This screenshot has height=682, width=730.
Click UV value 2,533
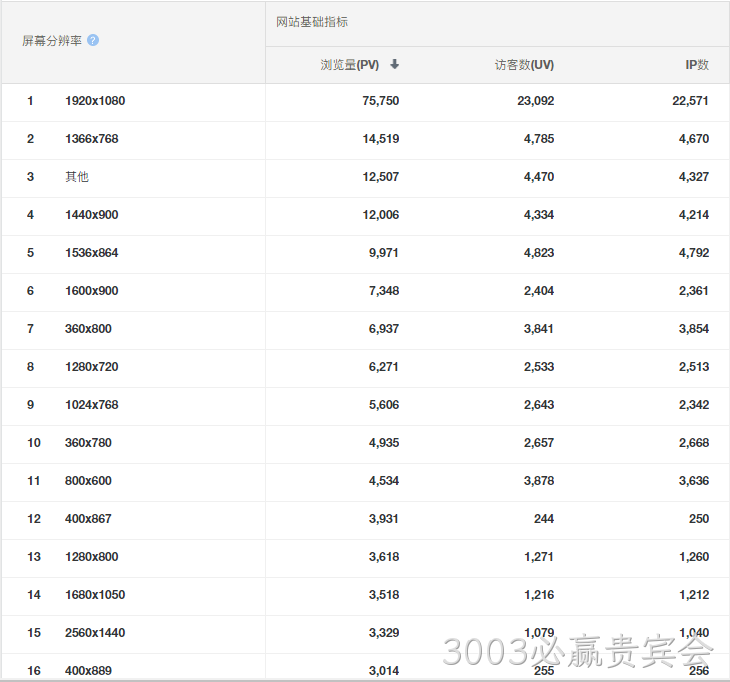pos(539,367)
